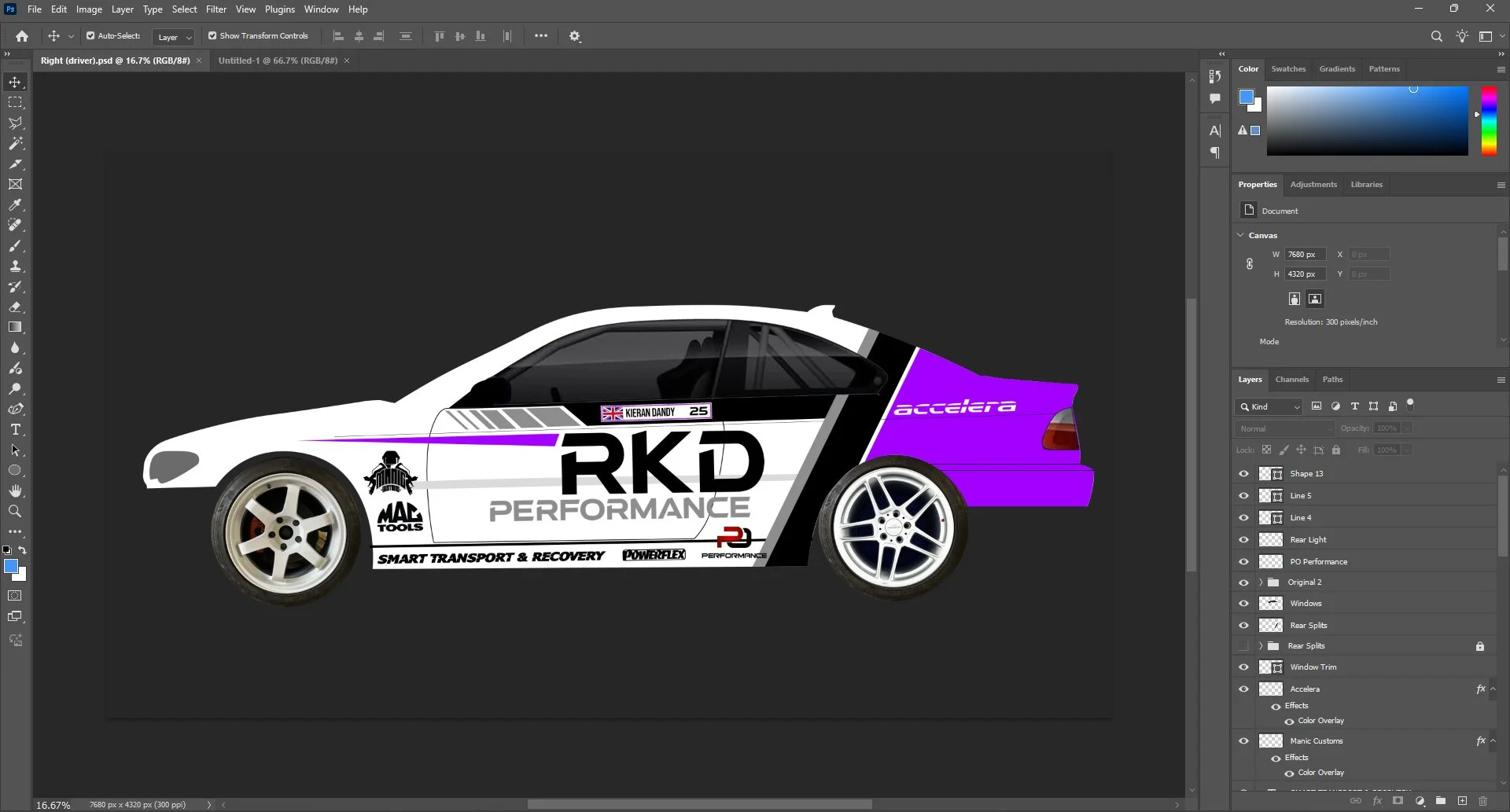The image size is (1510, 812).
Task: Click the Home button in options bar
Action: (x=22, y=36)
